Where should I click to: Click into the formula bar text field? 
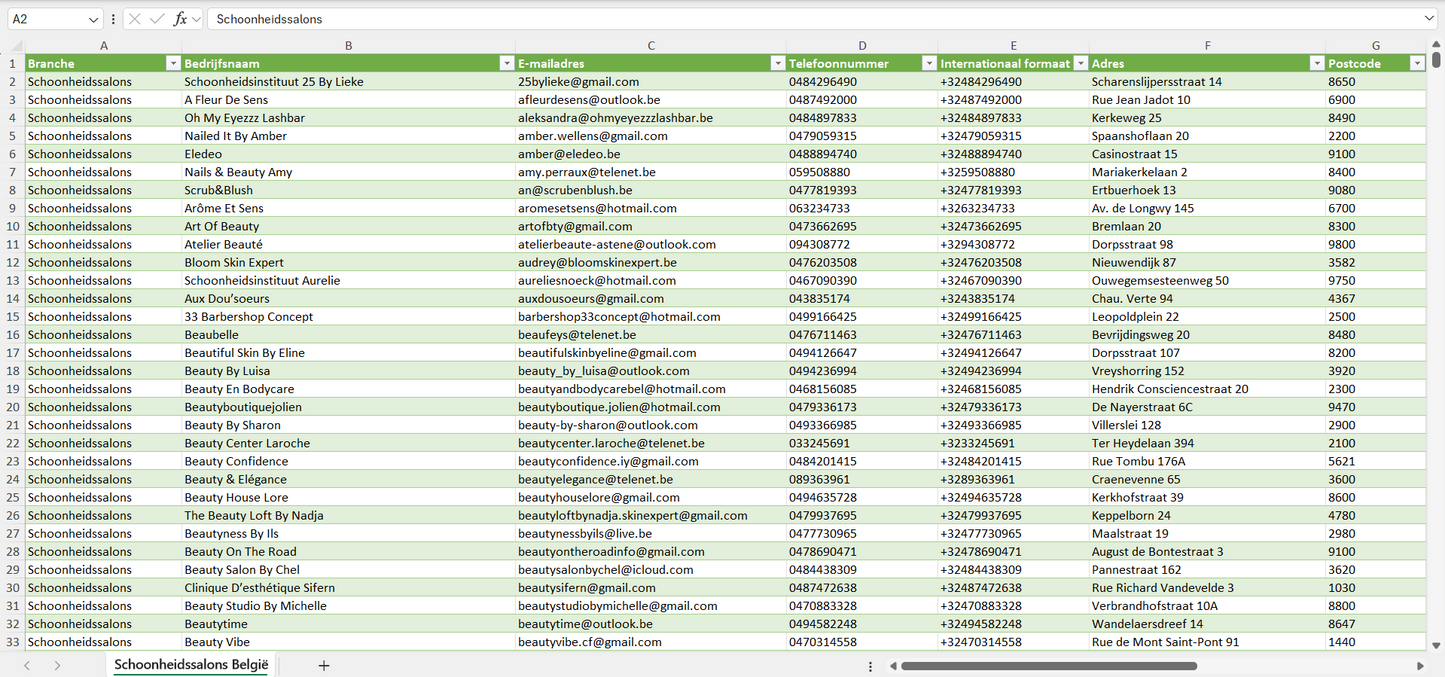coord(800,19)
